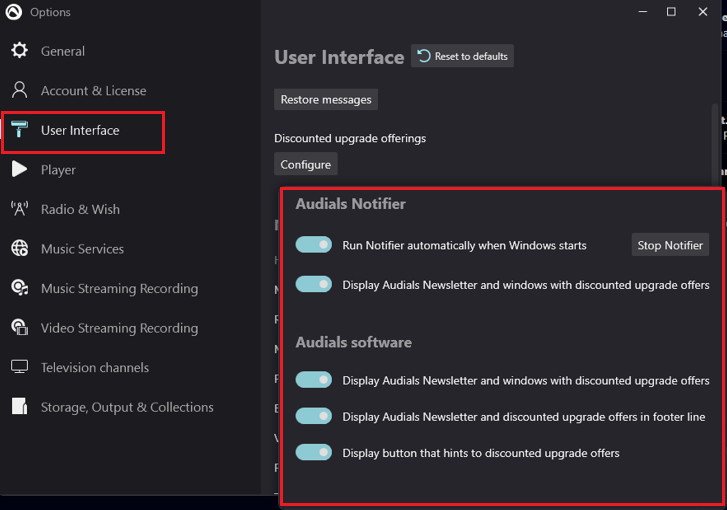Click the User Interface paint roller icon
Viewport: 727px width, 510px height.
(x=19, y=129)
